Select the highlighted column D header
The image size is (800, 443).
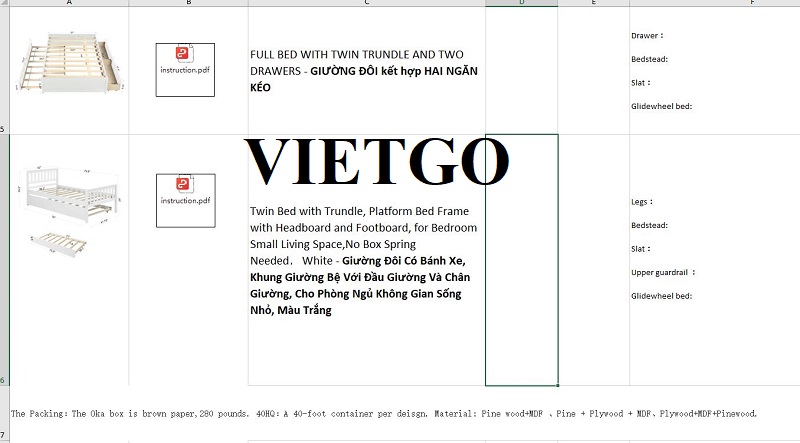pos(521,3)
